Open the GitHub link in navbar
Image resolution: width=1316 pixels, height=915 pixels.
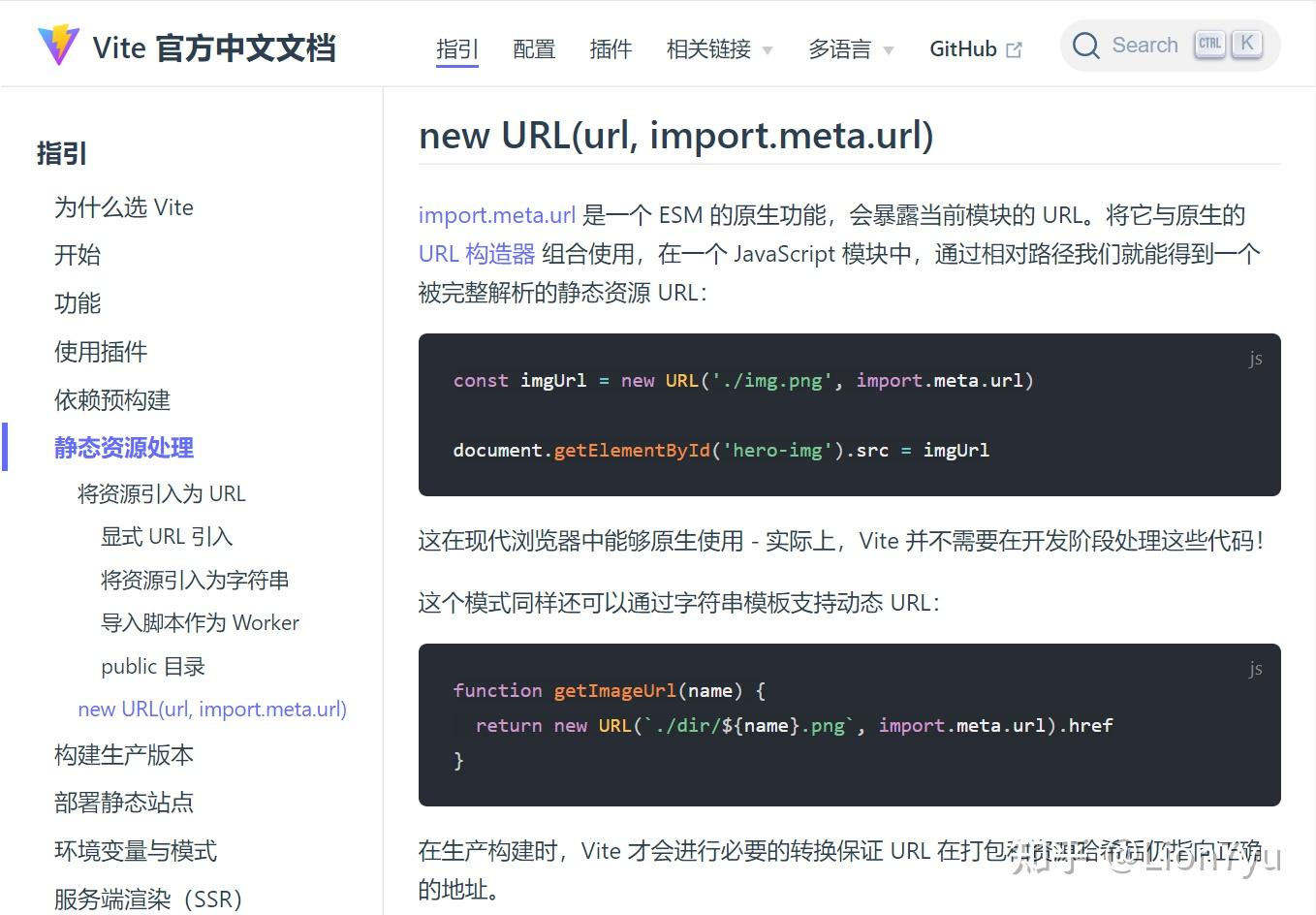tap(975, 48)
